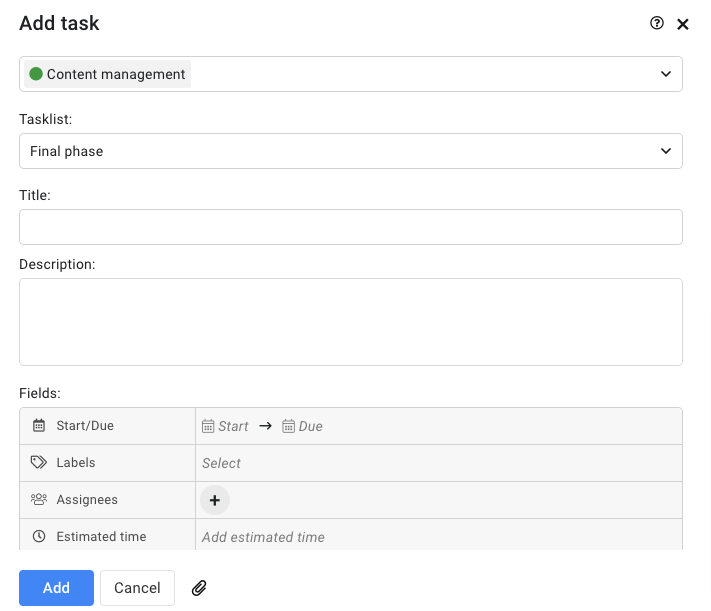Open the help question mark icon

(x=657, y=23)
